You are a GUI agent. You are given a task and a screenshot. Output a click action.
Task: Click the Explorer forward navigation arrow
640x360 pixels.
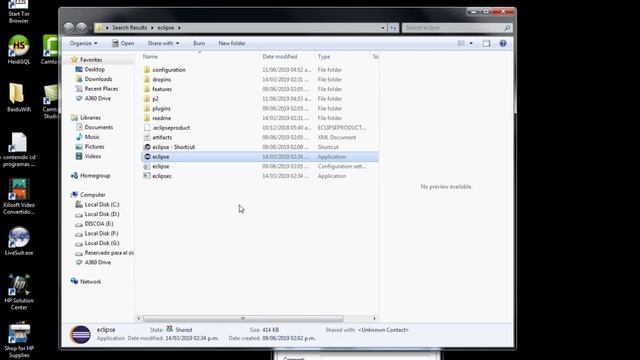pos(82,27)
